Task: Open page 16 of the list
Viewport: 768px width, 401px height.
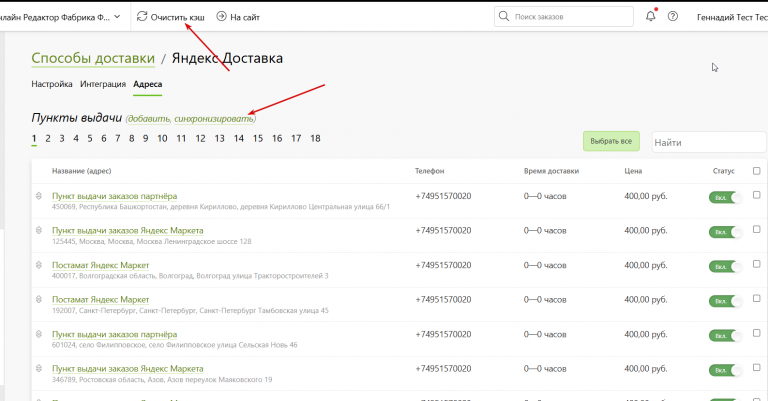Action: tap(277, 139)
